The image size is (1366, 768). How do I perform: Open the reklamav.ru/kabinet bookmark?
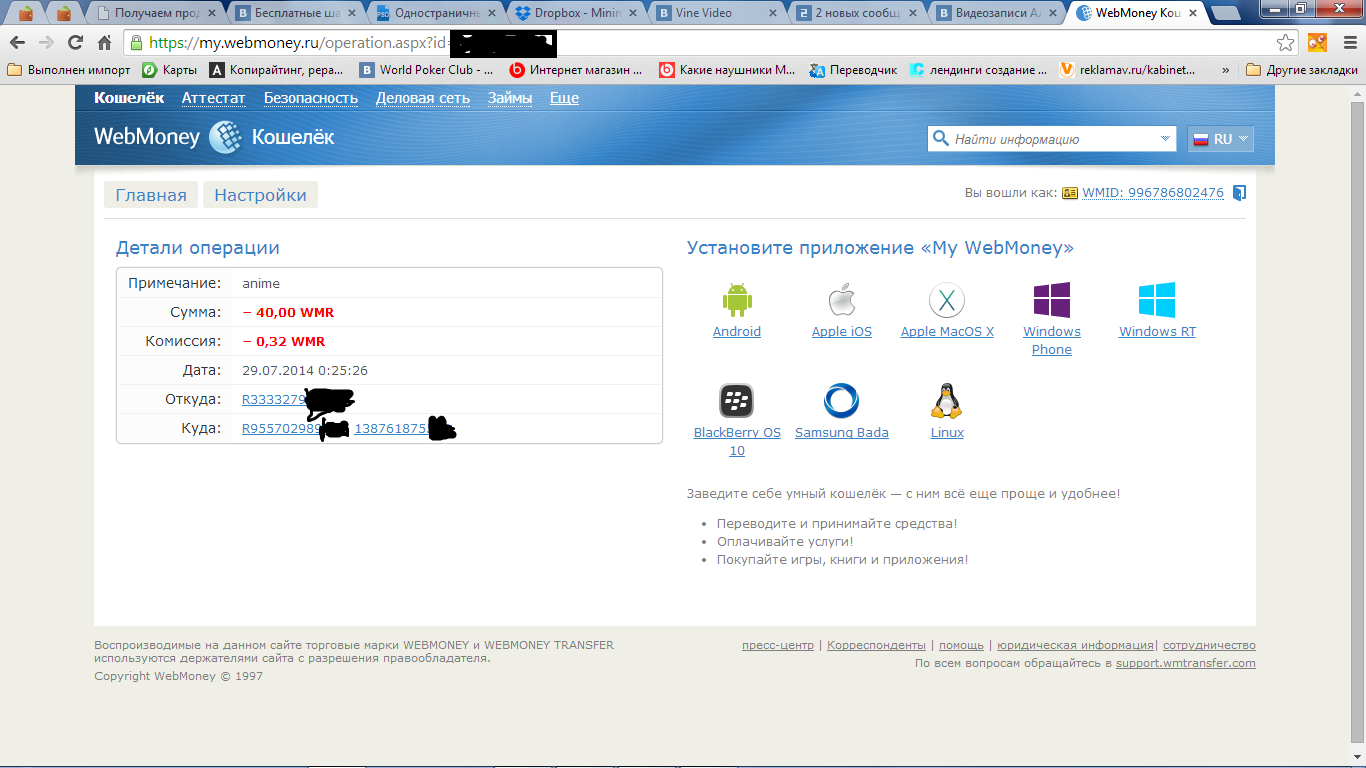[x=1126, y=70]
